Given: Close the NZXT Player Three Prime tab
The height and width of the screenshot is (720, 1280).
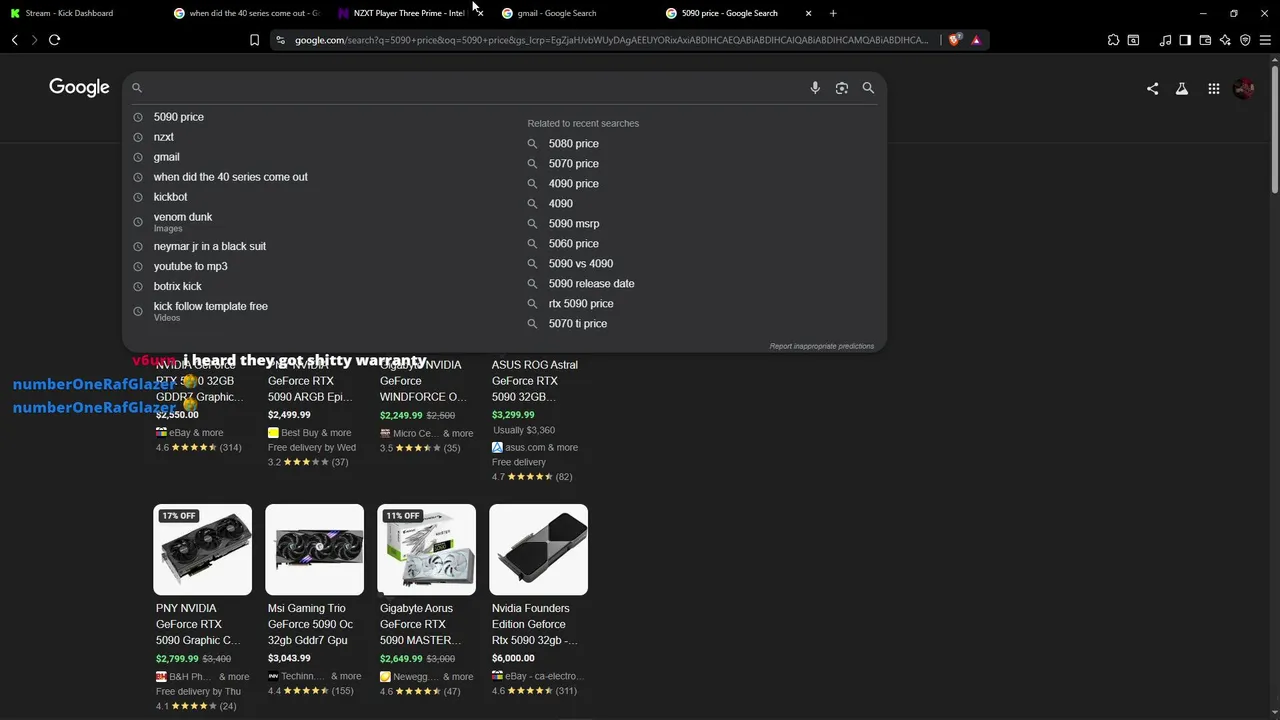Looking at the screenshot, I should [480, 13].
